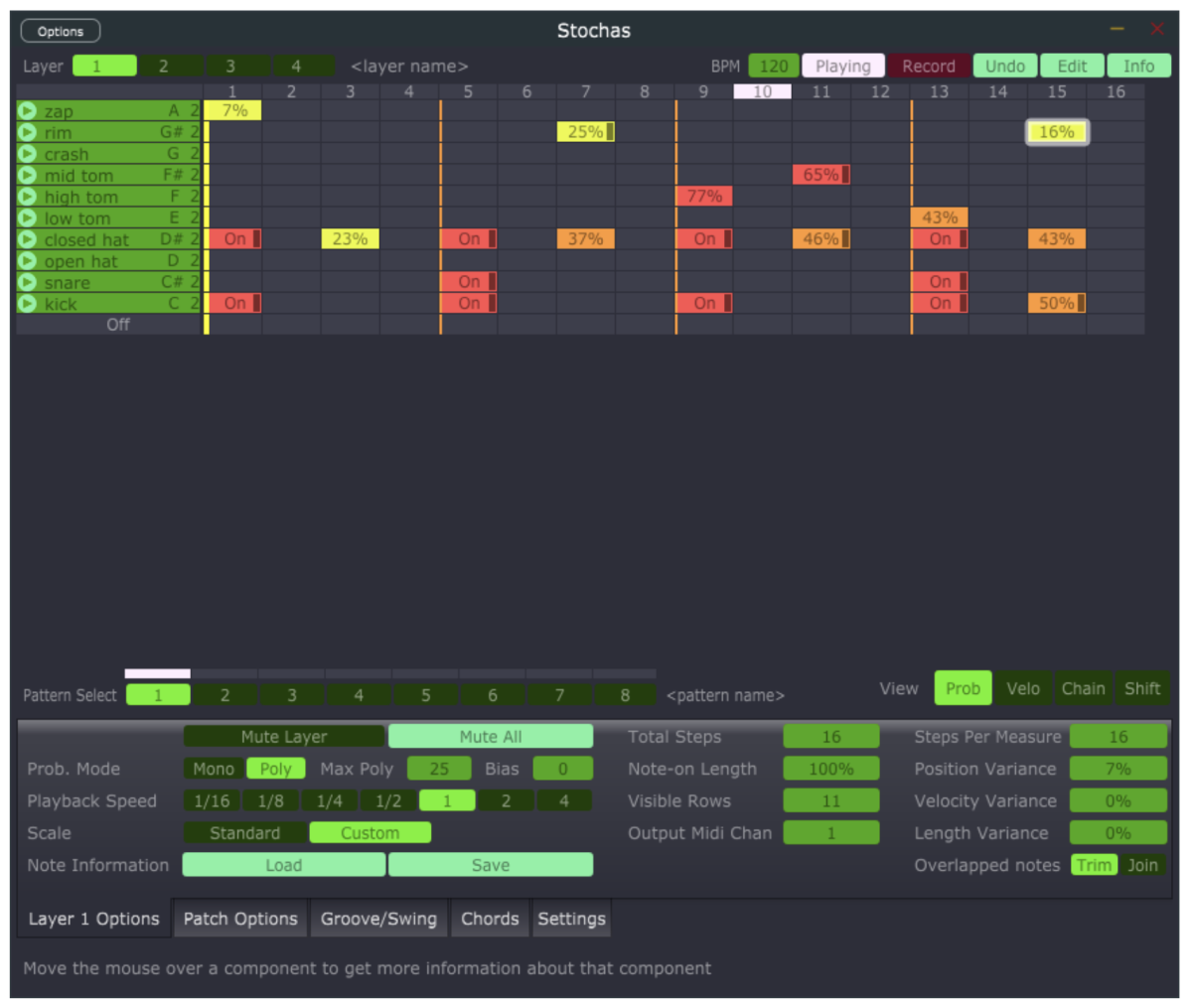Click Save note information button
Image resolution: width=1192 pixels, height=1008 pixels.
[x=491, y=865]
